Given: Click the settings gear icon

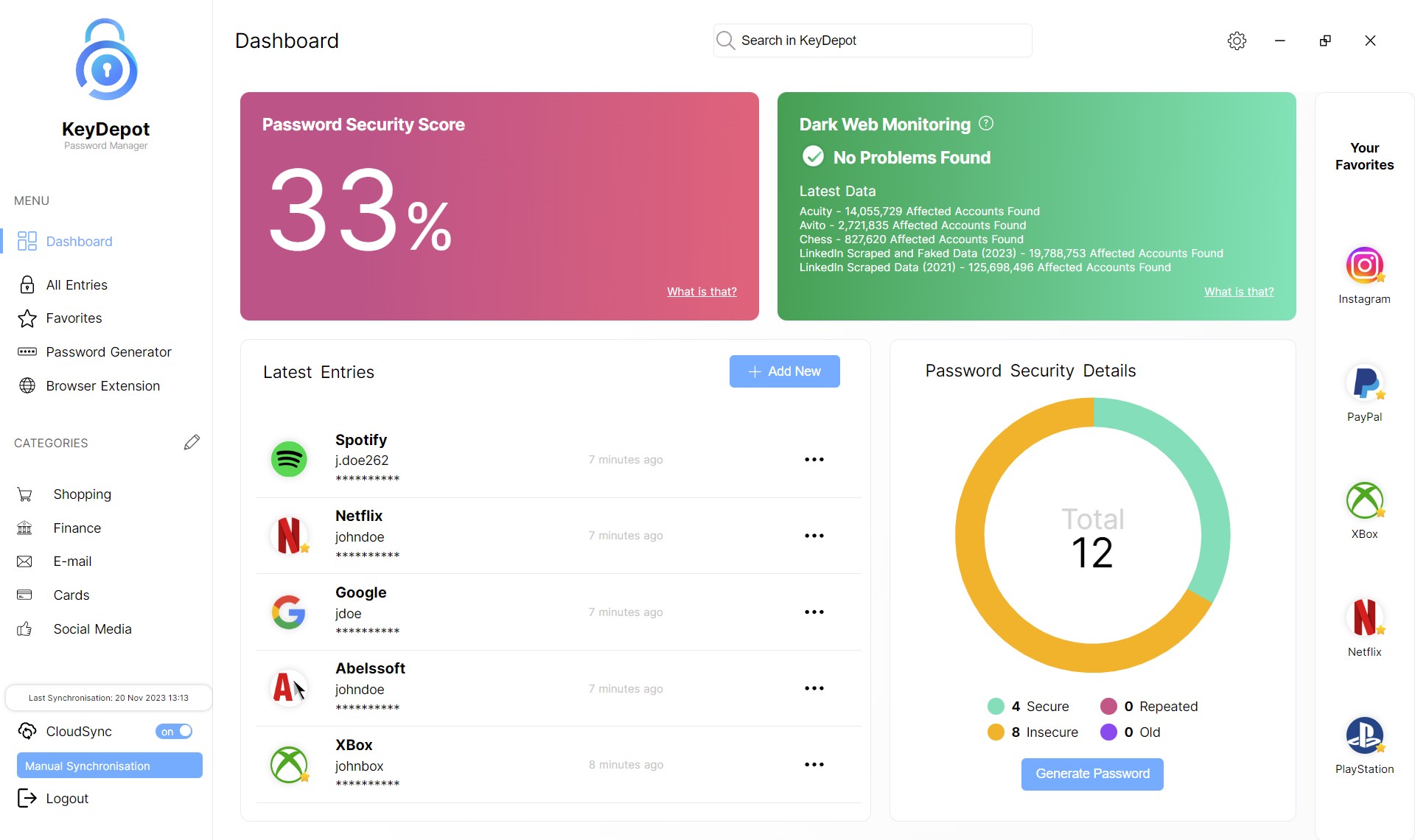Looking at the screenshot, I should pyautogui.click(x=1237, y=41).
